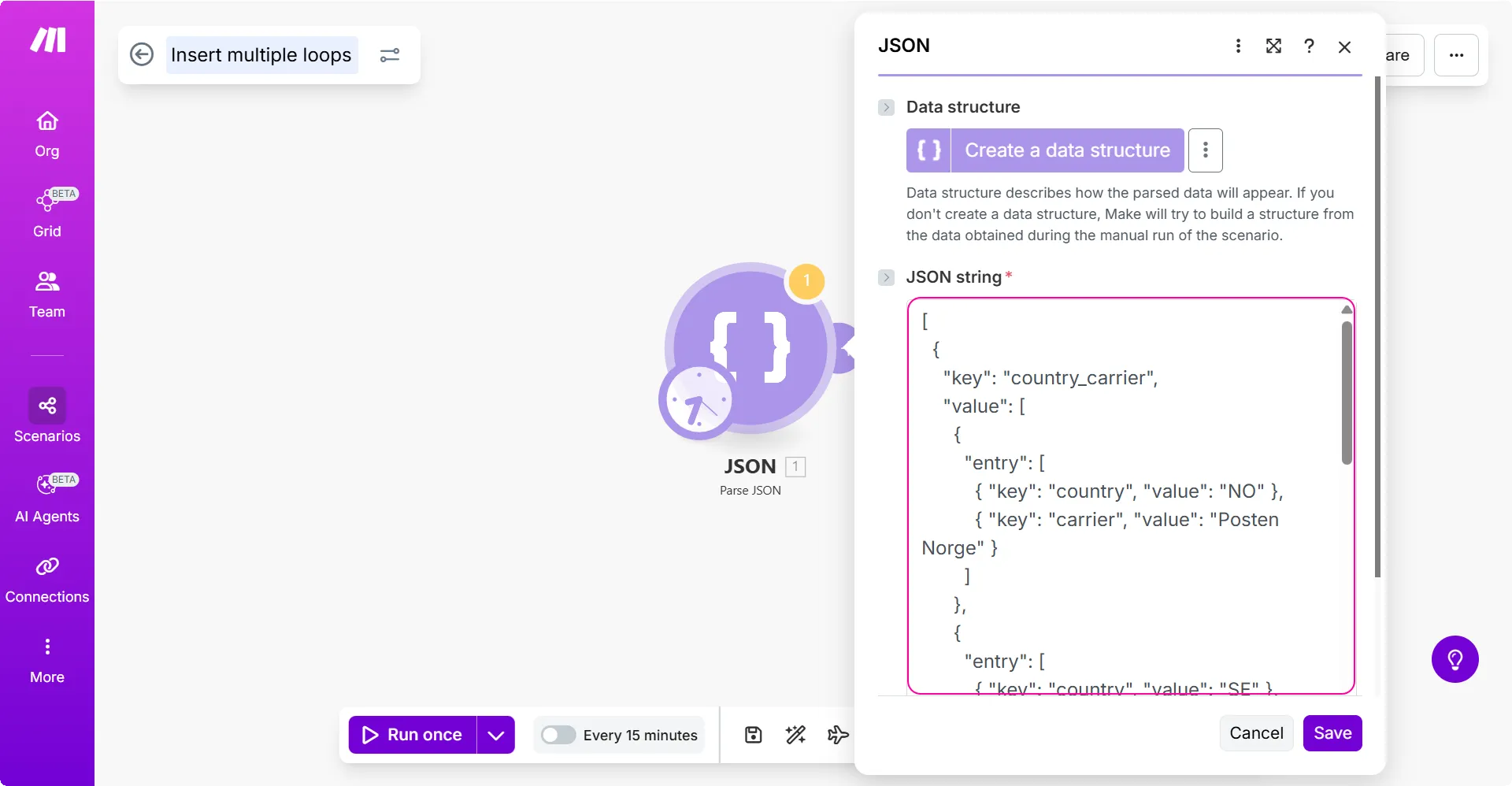The height and width of the screenshot is (786, 1512).
Task: Cancel the JSON module changes
Action: point(1256,733)
